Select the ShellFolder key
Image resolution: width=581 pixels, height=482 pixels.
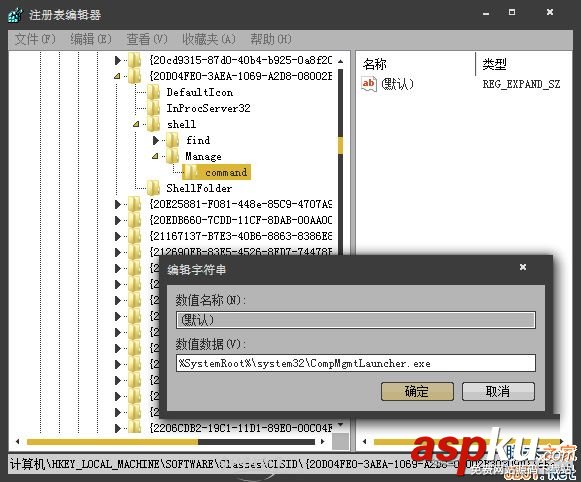(199, 188)
